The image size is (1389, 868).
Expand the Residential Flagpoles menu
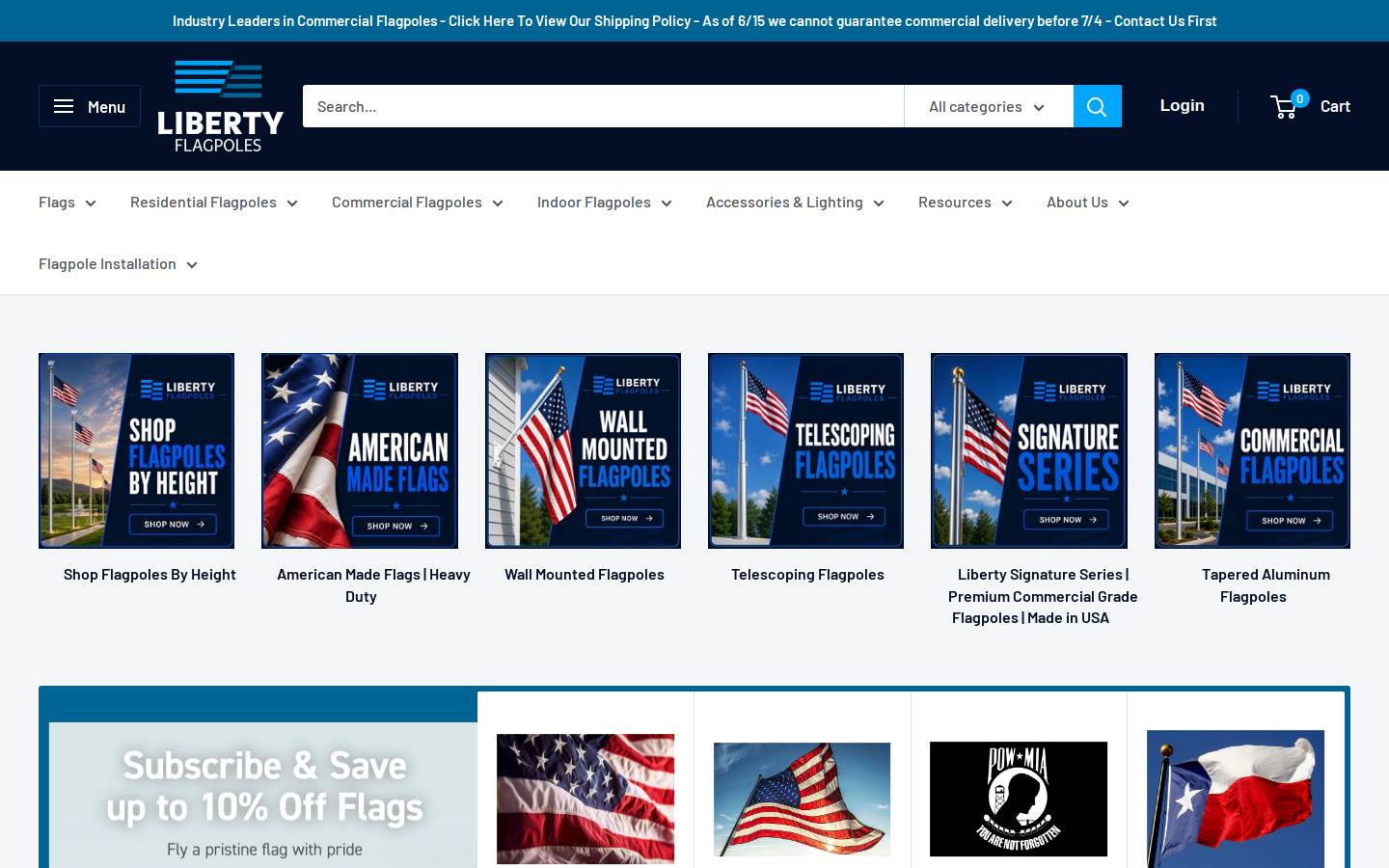pos(214,203)
